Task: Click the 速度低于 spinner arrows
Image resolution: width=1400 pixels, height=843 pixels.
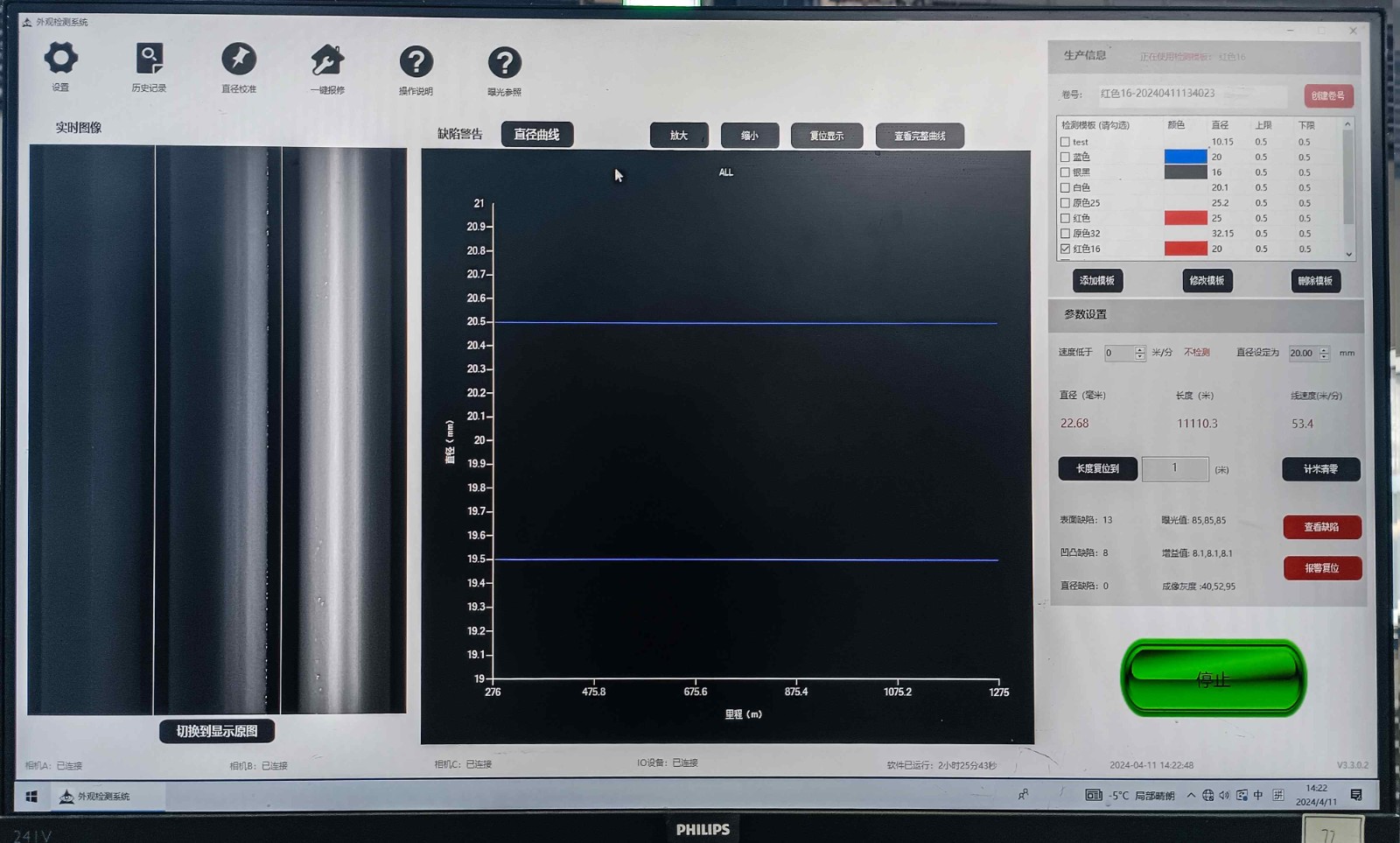Action: click(x=1139, y=353)
